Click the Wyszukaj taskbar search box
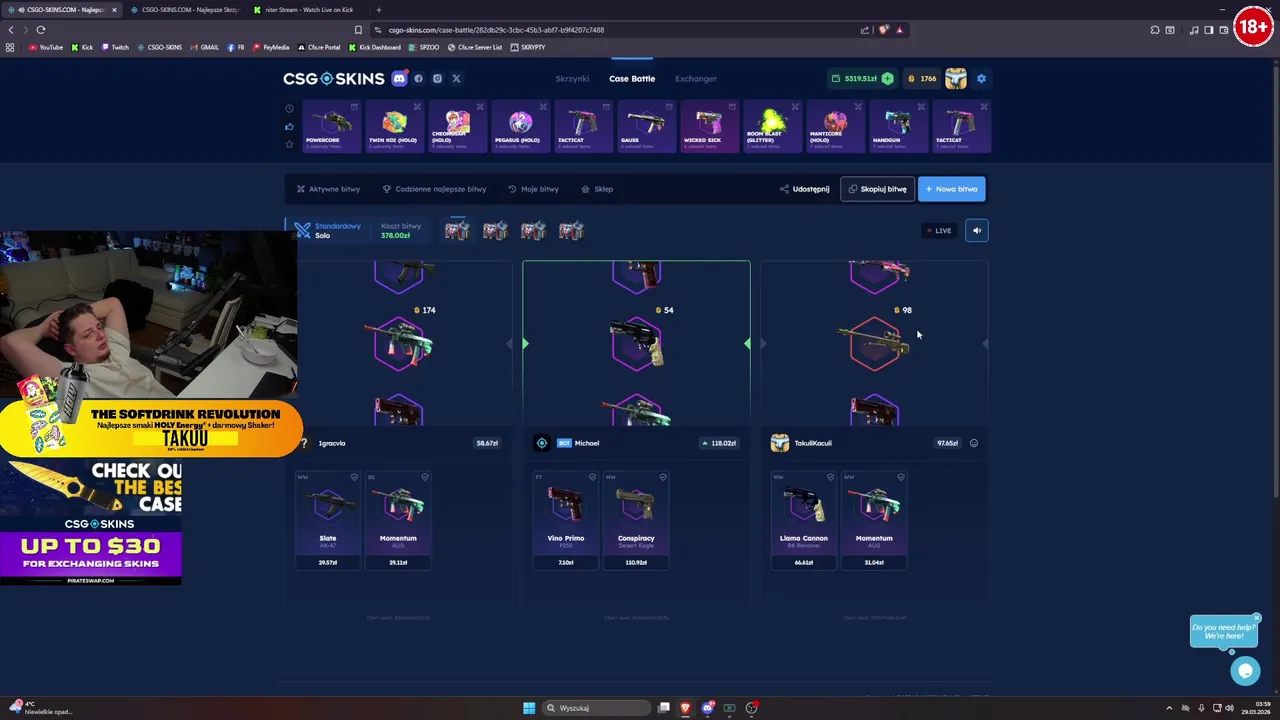1280x720 pixels. [597, 708]
